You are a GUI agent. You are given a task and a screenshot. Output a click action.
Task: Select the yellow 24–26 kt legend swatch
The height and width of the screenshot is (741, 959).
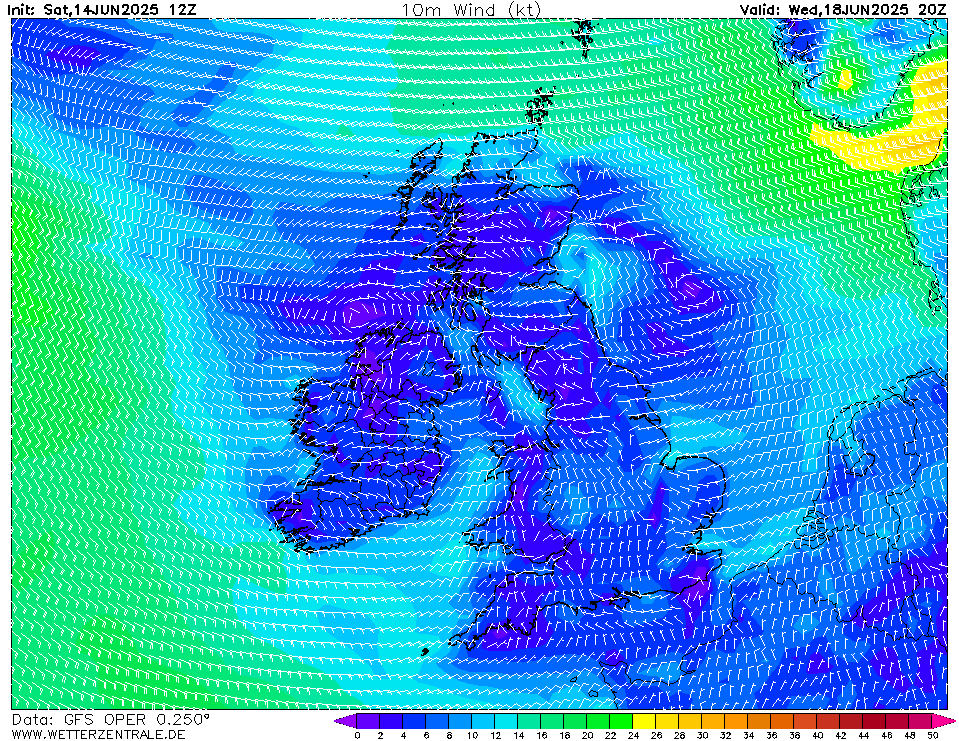coord(645,721)
